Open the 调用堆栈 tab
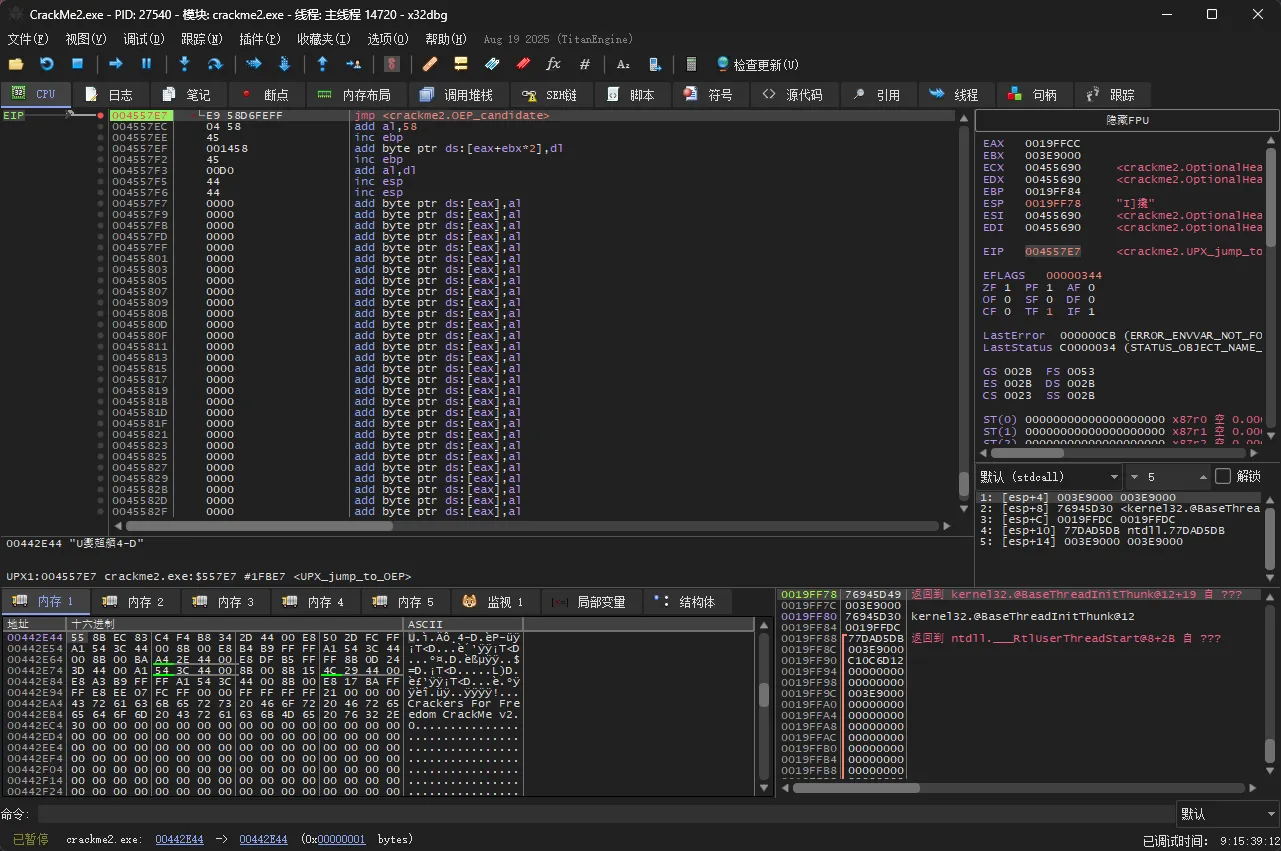The width and height of the screenshot is (1281, 851). point(457,95)
